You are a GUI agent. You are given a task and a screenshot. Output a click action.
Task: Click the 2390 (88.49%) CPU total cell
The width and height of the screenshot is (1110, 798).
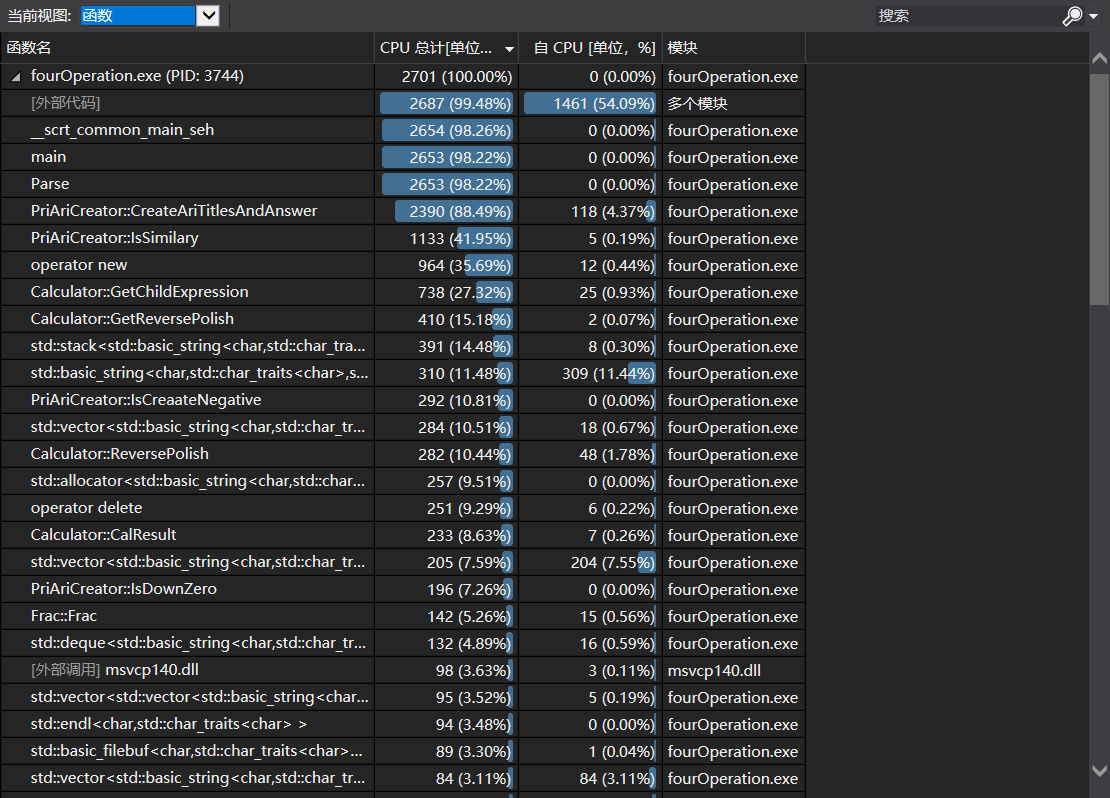tap(446, 211)
